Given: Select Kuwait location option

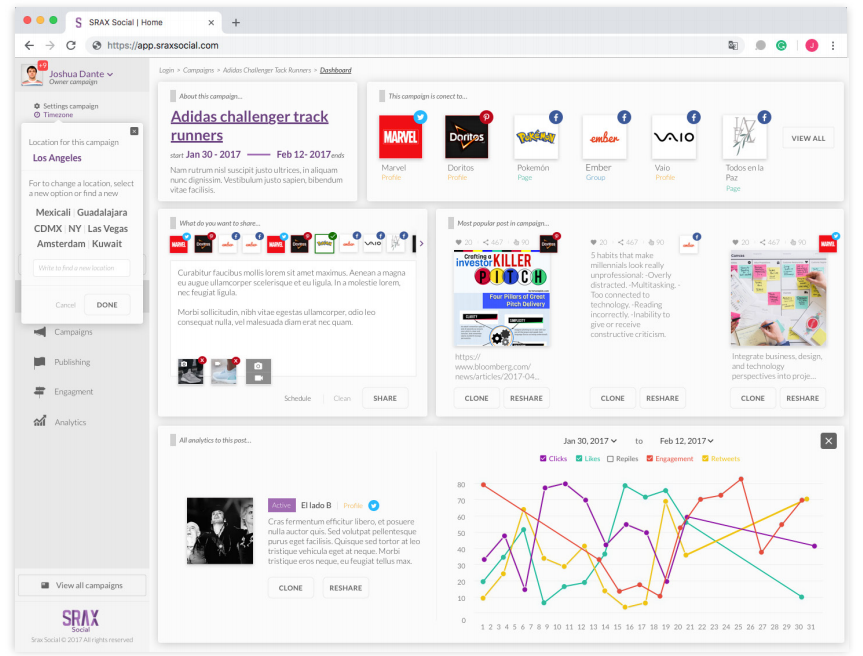Looking at the screenshot, I should [x=107, y=244].
